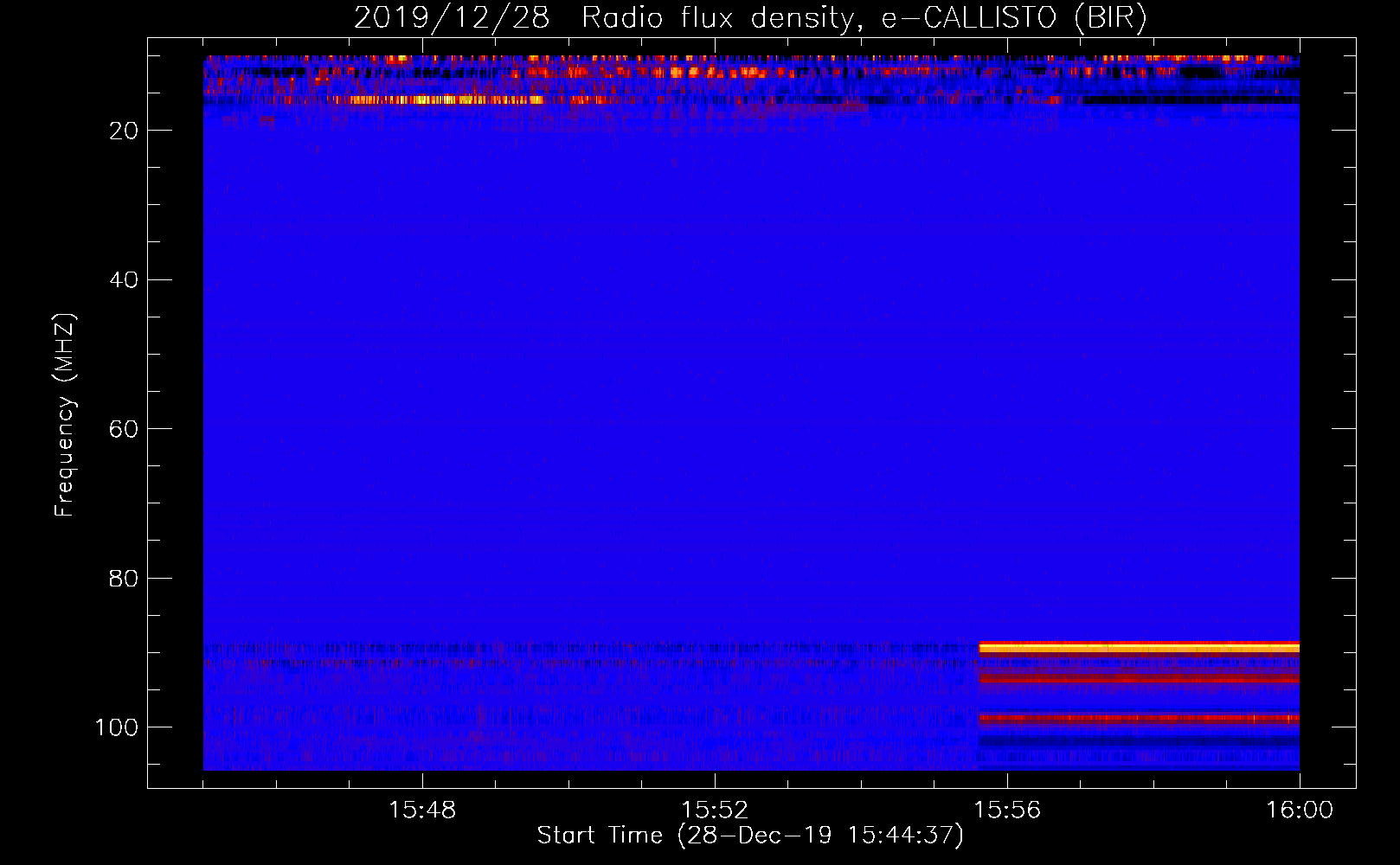Image resolution: width=1400 pixels, height=865 pixels.
Task: Click the red band near 98 MHz after 15:56
Action: [1139, 718]
